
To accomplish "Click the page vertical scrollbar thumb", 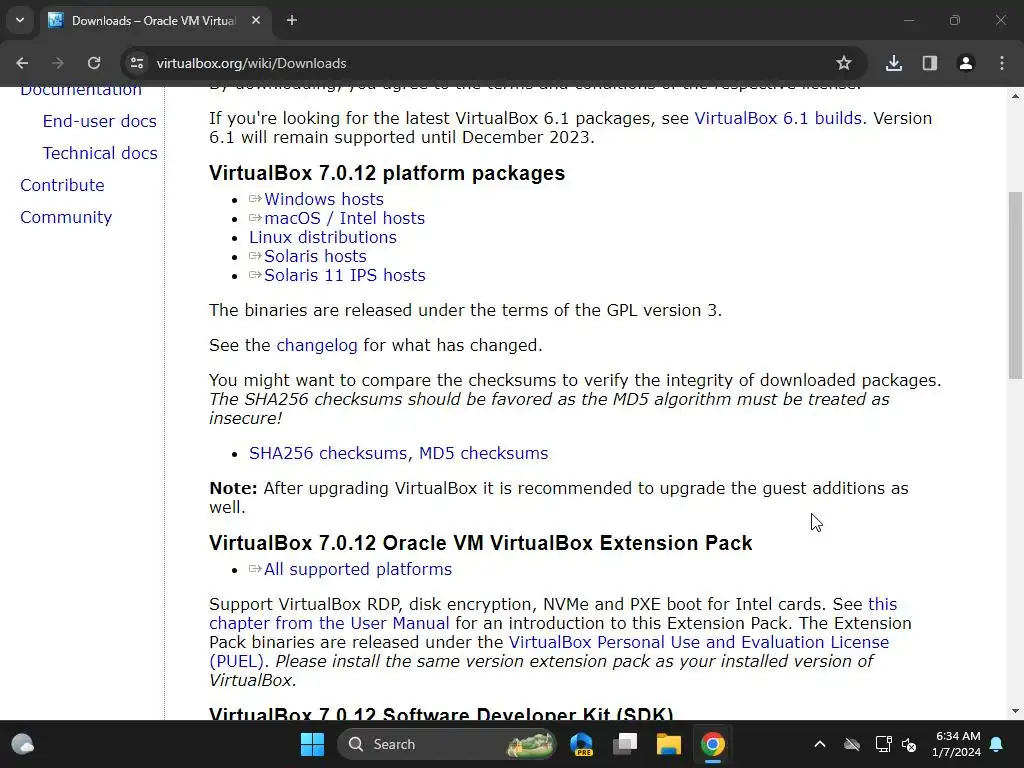I will point(1015,285).
